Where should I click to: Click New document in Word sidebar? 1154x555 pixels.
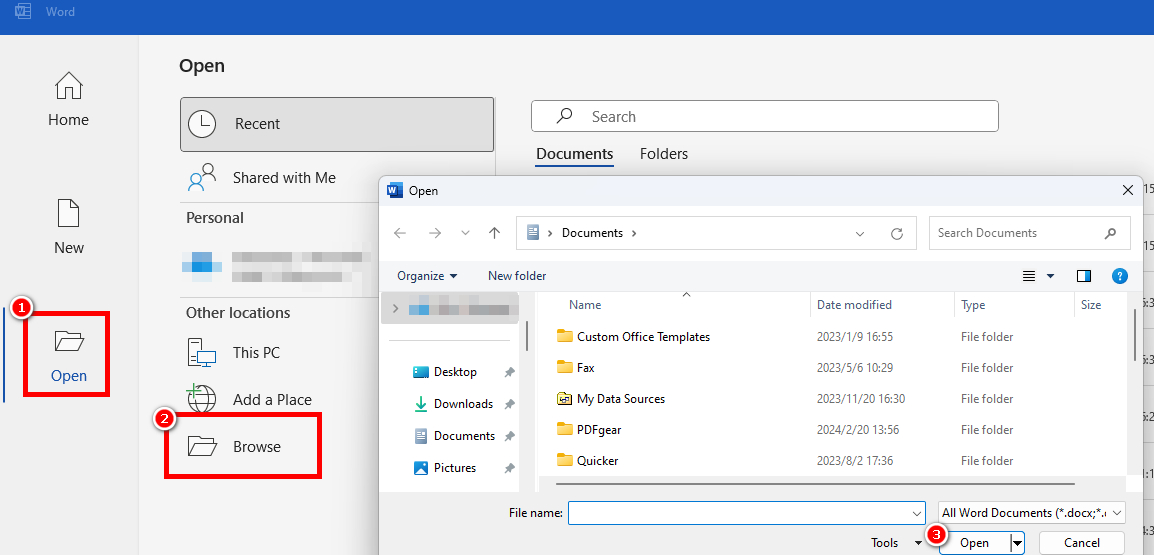68,226
